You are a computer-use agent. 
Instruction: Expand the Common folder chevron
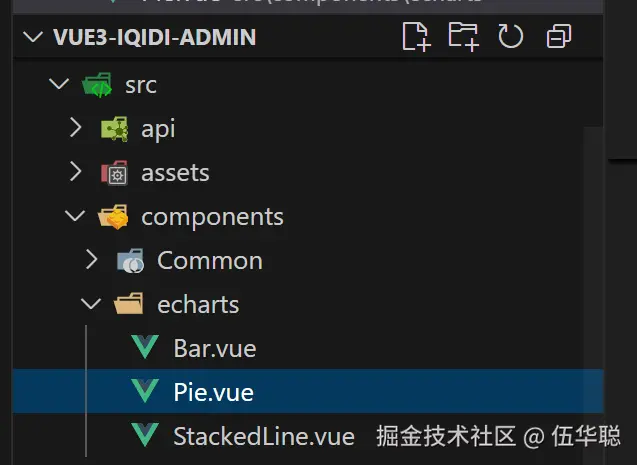(92, 261)
